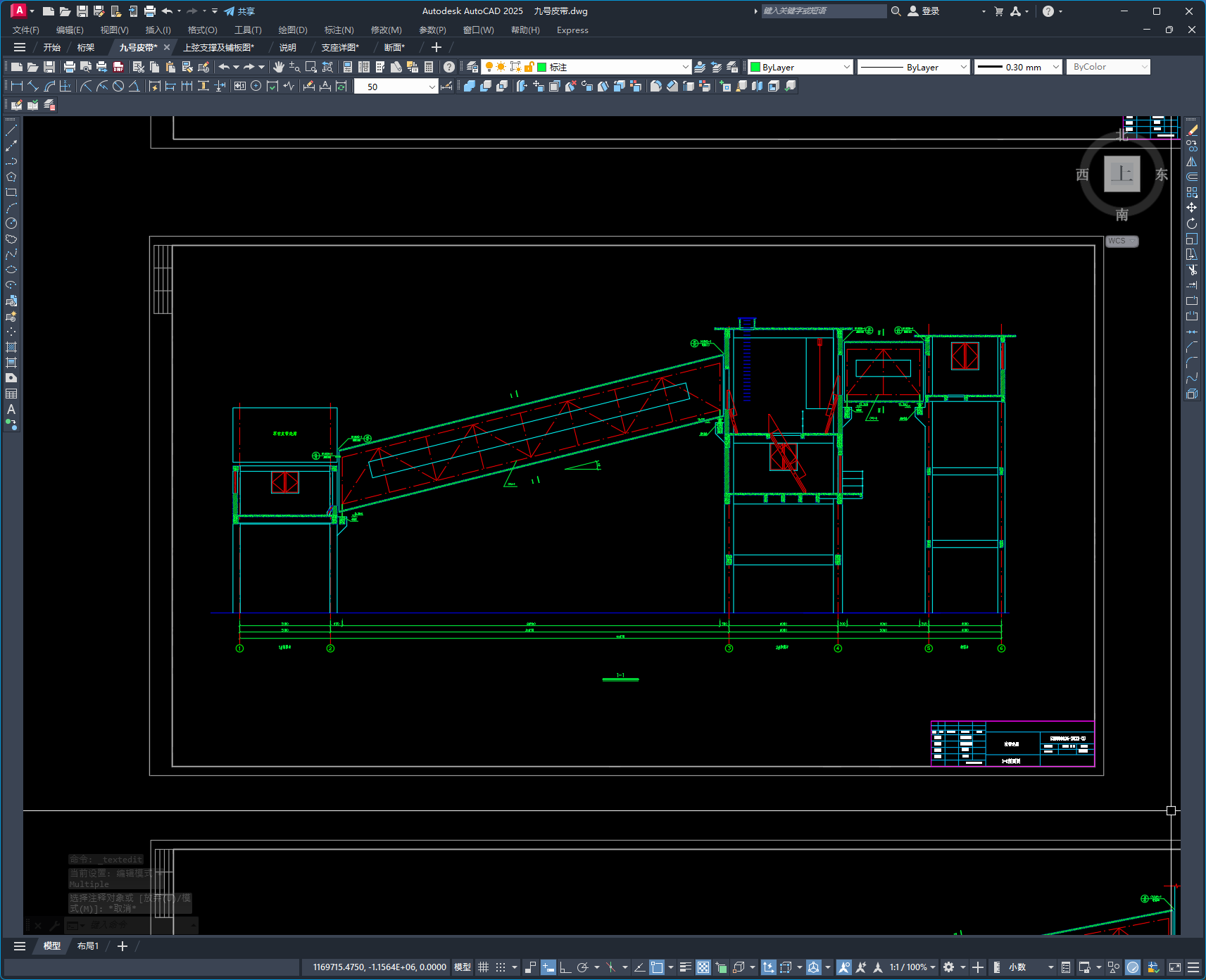This screenshot has height=980, width=1206.
Task: Switch to the 布局1 layout tab
Action: [88, 946]
